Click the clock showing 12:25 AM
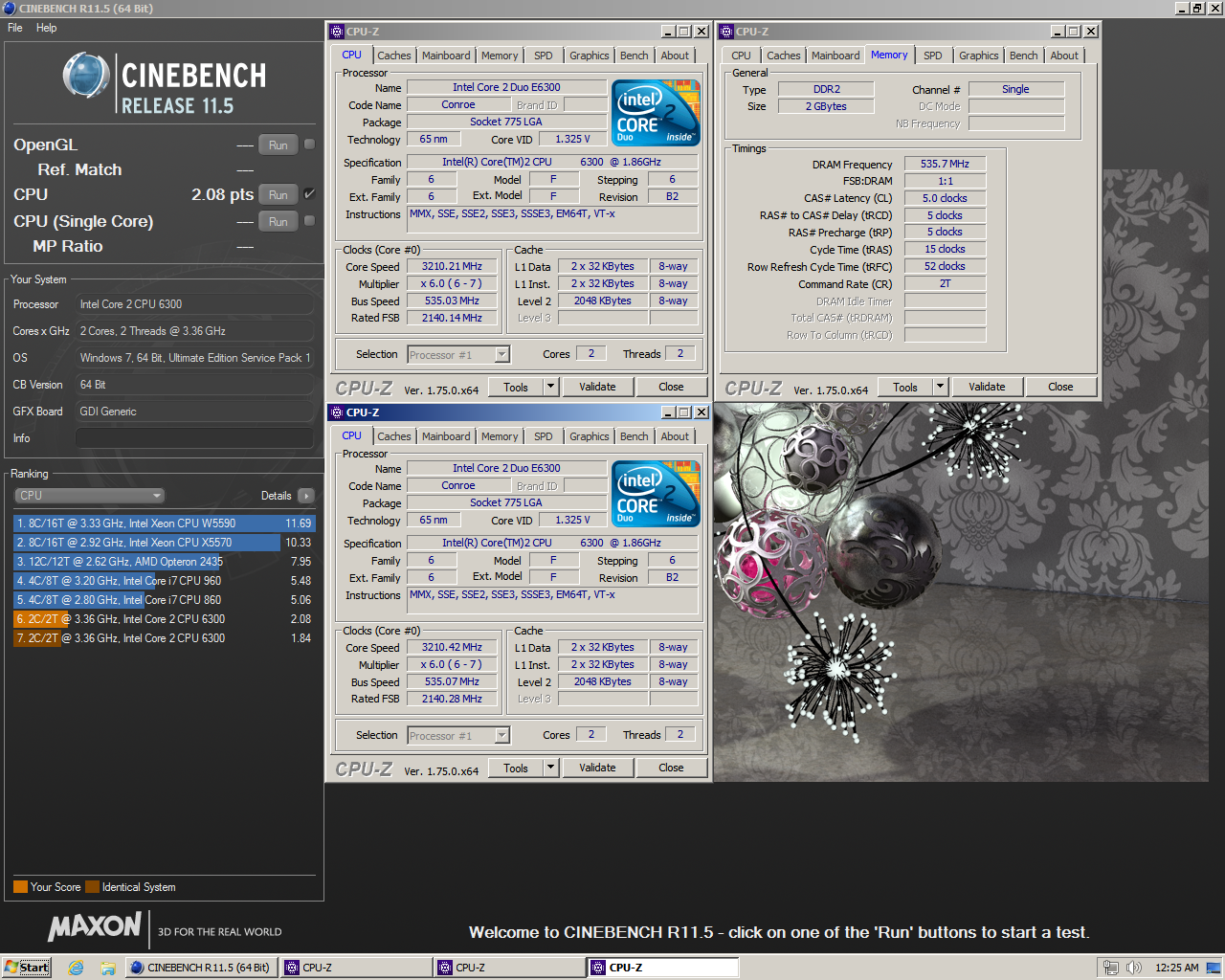The height and width of the screenshot is (980, 1225). click(x=1176, y=968)
